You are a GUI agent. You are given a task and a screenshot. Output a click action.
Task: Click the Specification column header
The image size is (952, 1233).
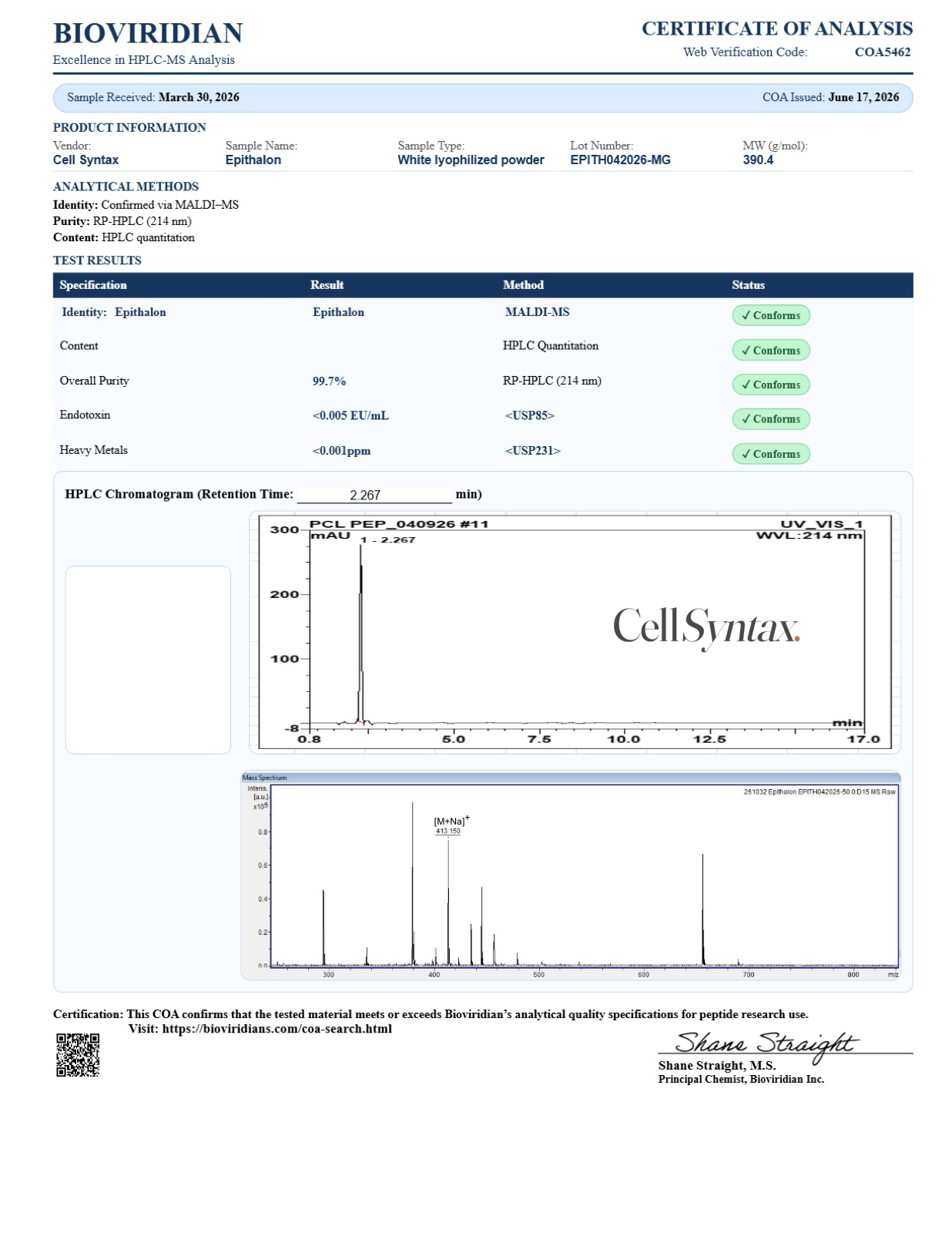tap(93, 285)
